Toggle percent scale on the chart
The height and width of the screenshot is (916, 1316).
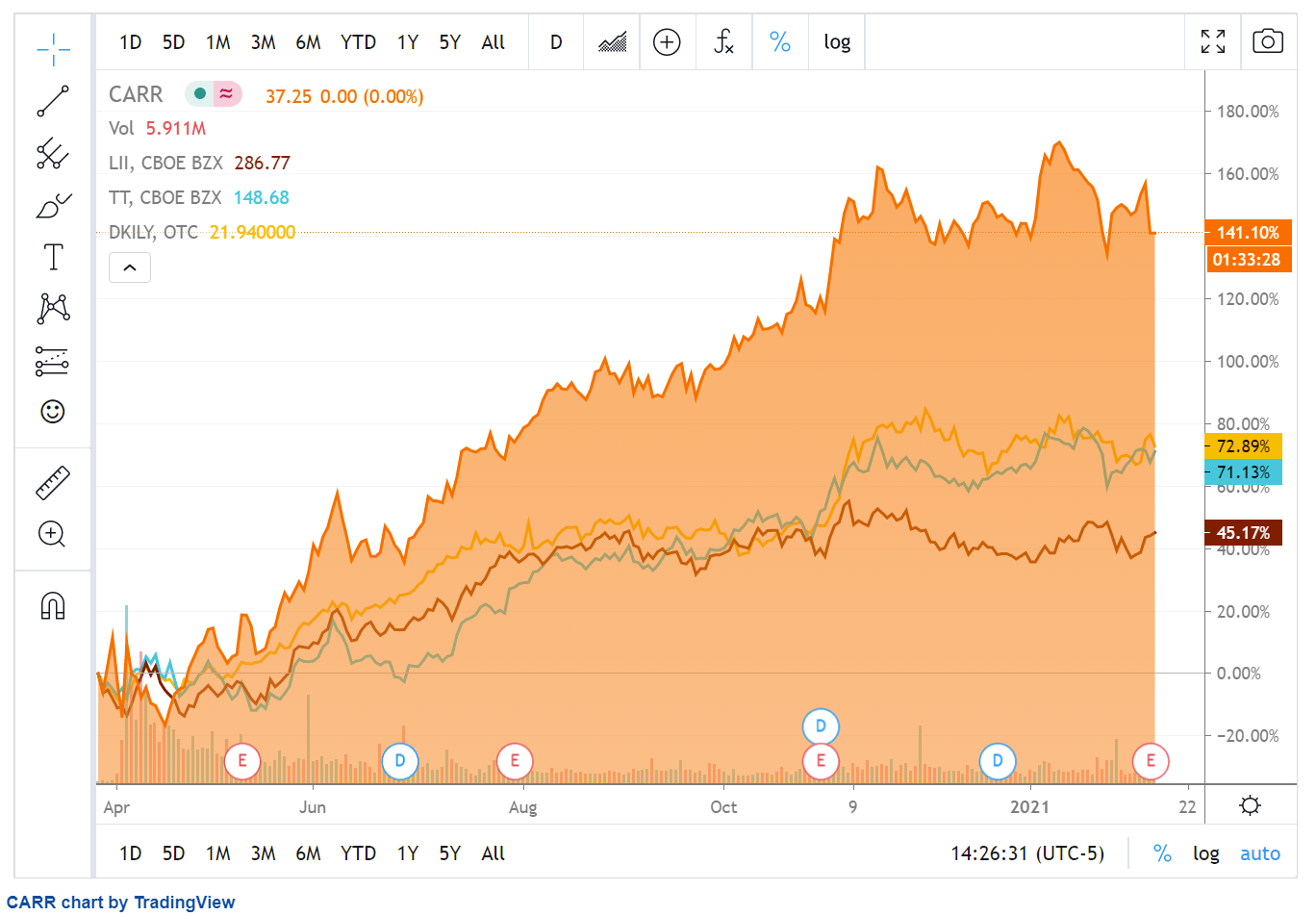pyautogui.click(x=779, y=41)
